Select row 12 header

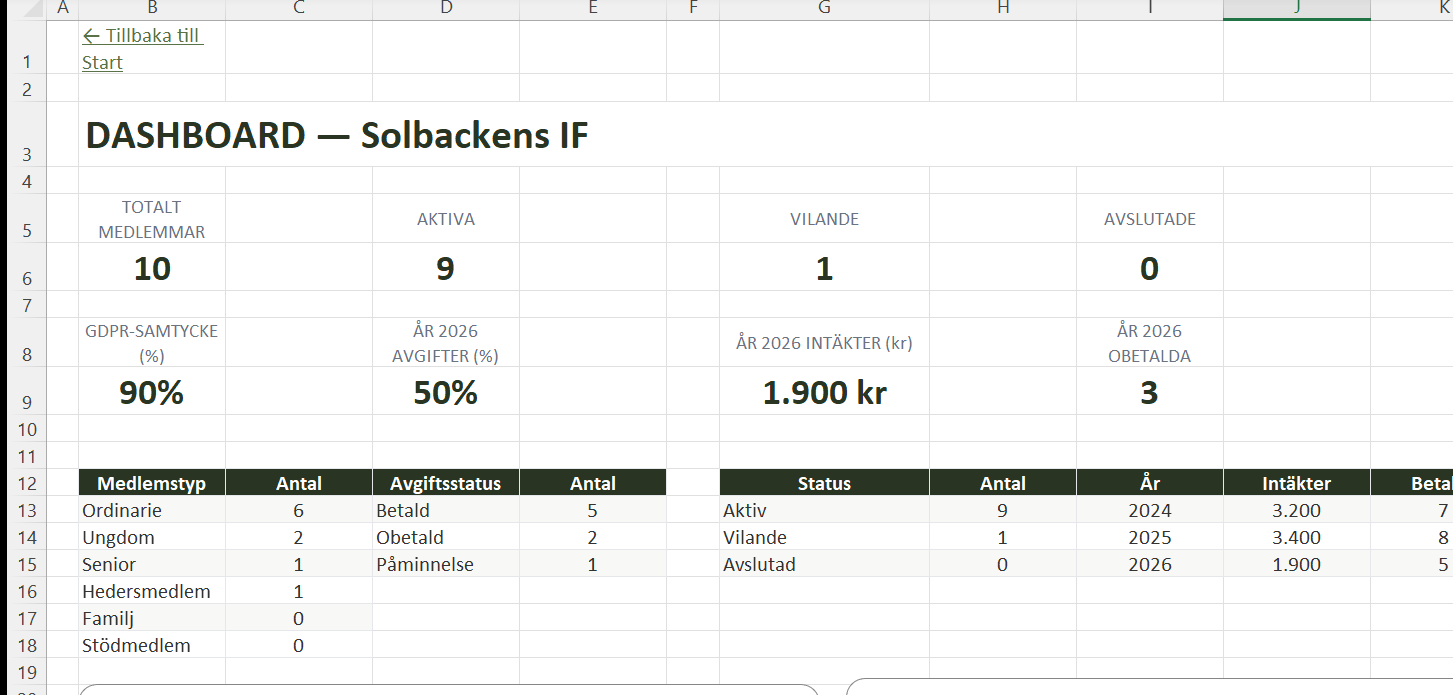(27, 484)
